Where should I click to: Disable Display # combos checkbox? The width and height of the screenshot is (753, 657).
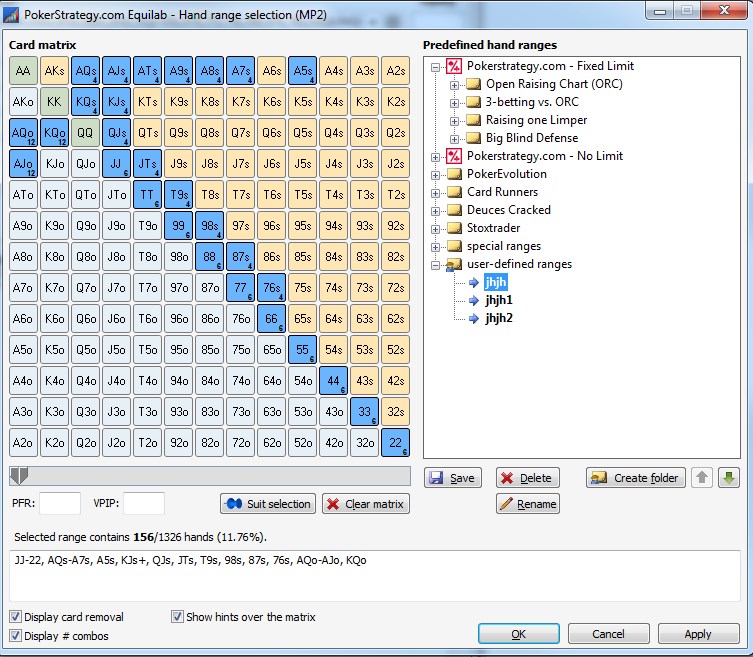click(15, 636)
